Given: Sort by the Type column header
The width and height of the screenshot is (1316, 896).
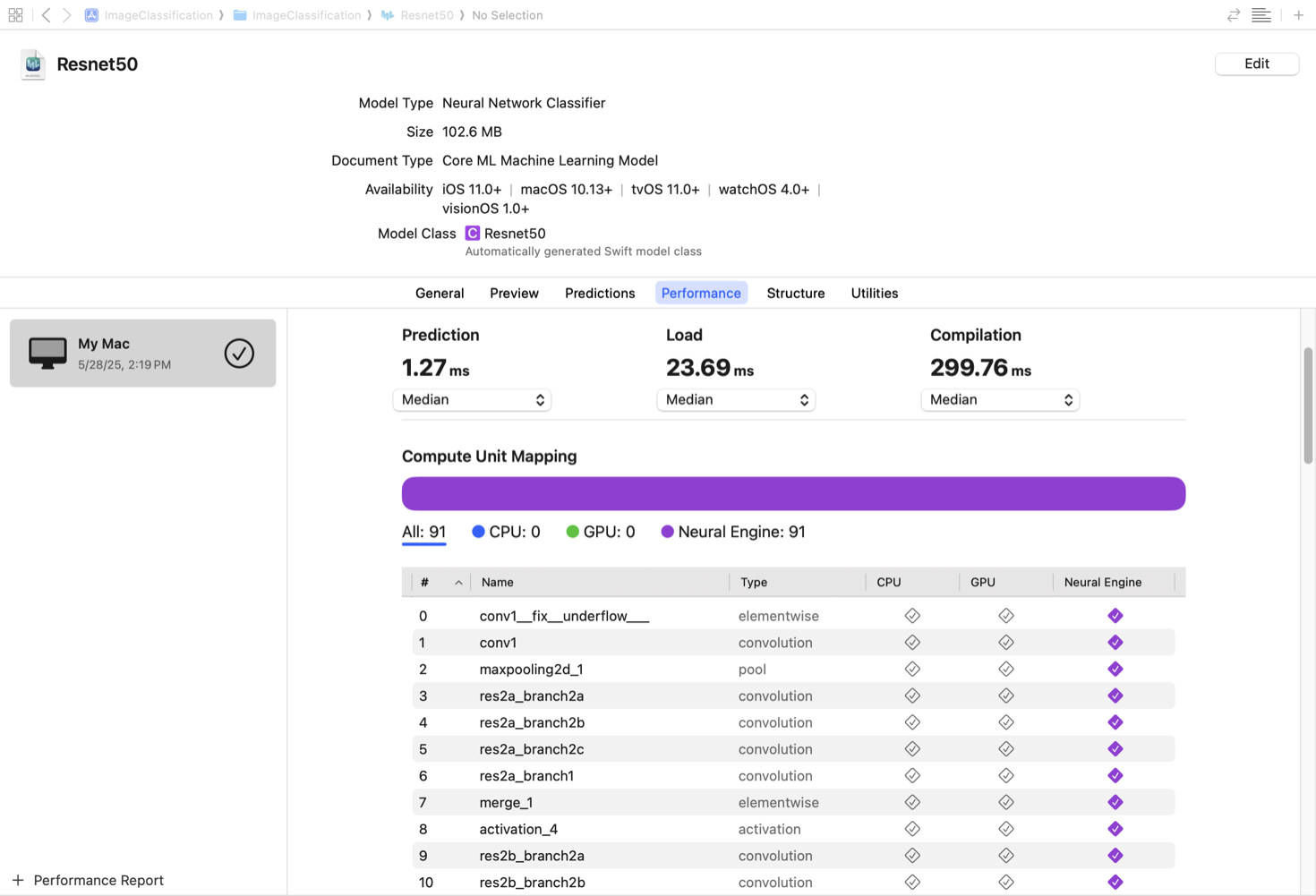Looking at the screenshot, I should (x=797, y=583).
